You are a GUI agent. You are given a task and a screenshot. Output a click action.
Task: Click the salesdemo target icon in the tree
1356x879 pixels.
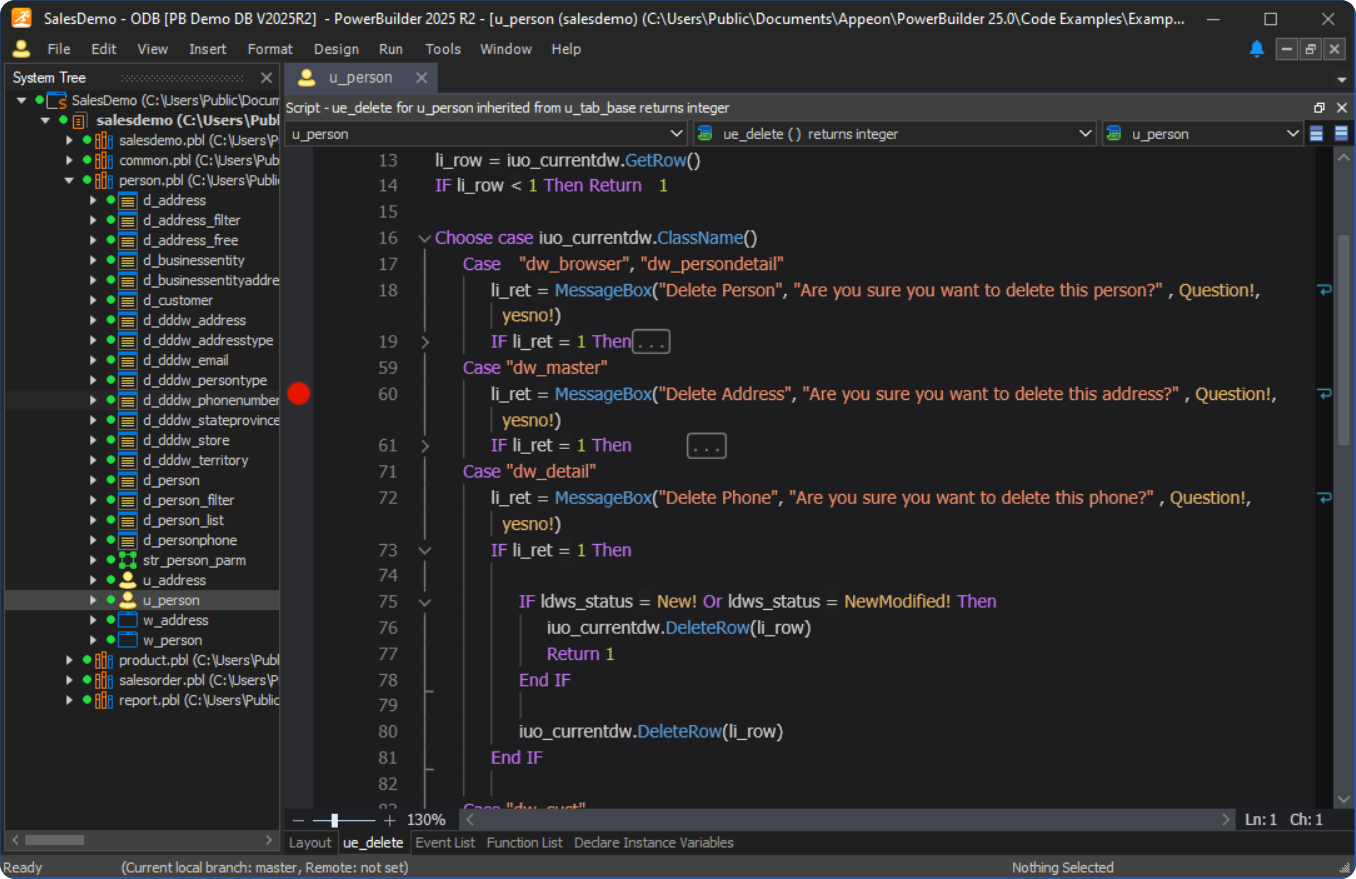[79, 120]
